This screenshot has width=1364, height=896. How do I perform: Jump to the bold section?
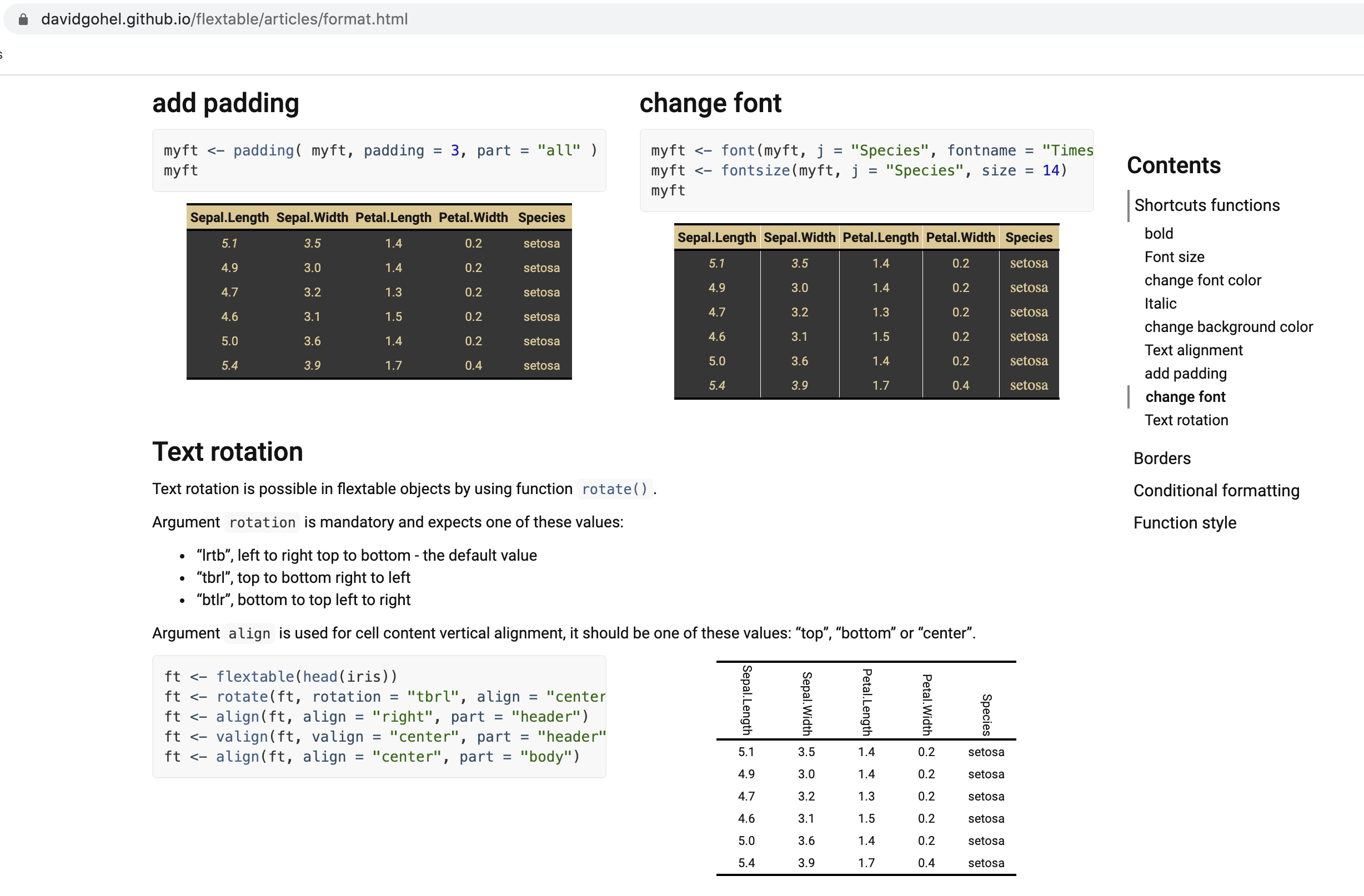tap(1159, 233)
